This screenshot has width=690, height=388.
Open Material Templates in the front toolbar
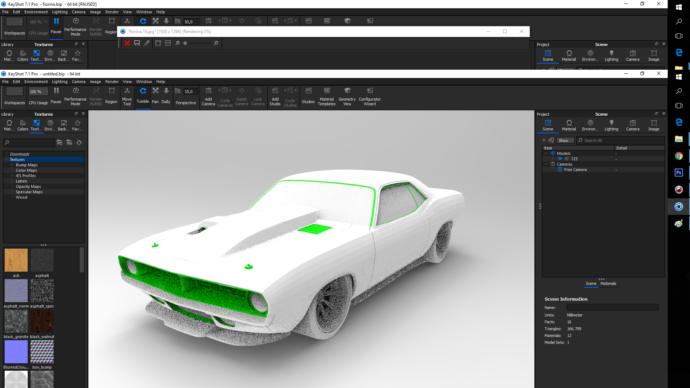tap(327, 96)
